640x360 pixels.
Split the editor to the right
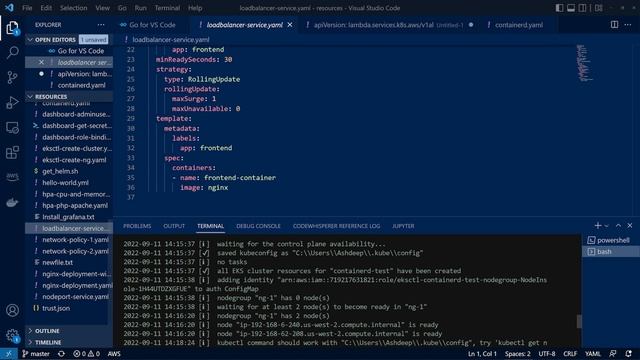(x=614, y=24)
